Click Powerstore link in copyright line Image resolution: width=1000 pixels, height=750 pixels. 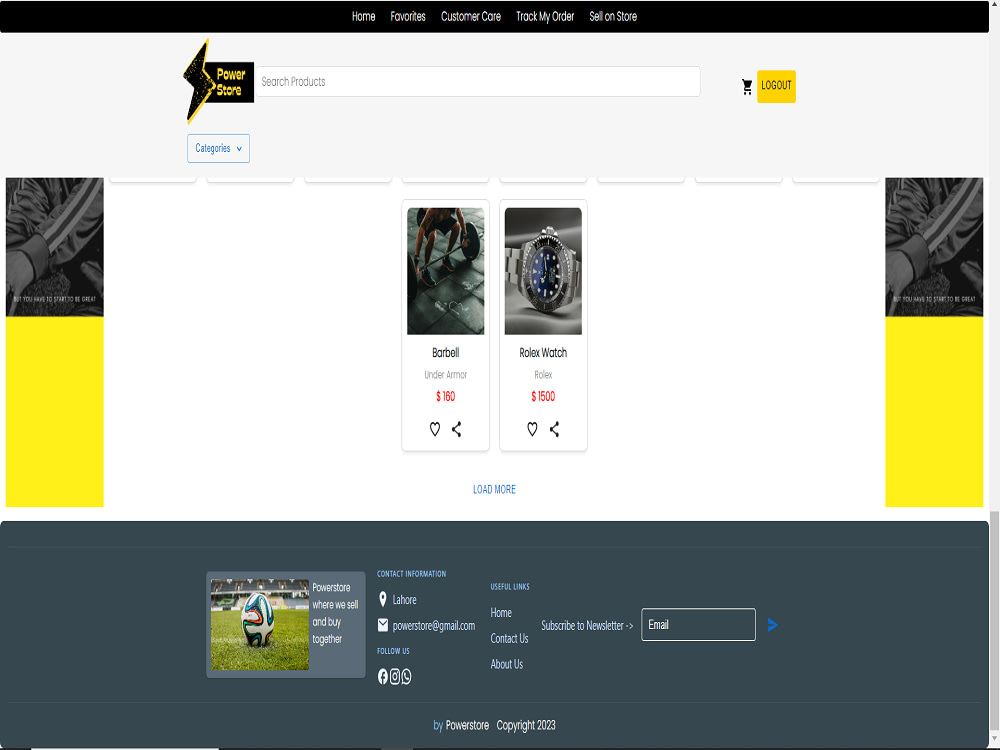click(467, 725)
